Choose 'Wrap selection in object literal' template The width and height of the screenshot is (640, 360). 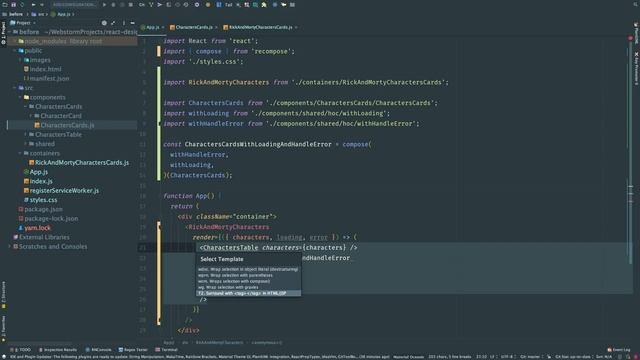click(x=248, y=269)
